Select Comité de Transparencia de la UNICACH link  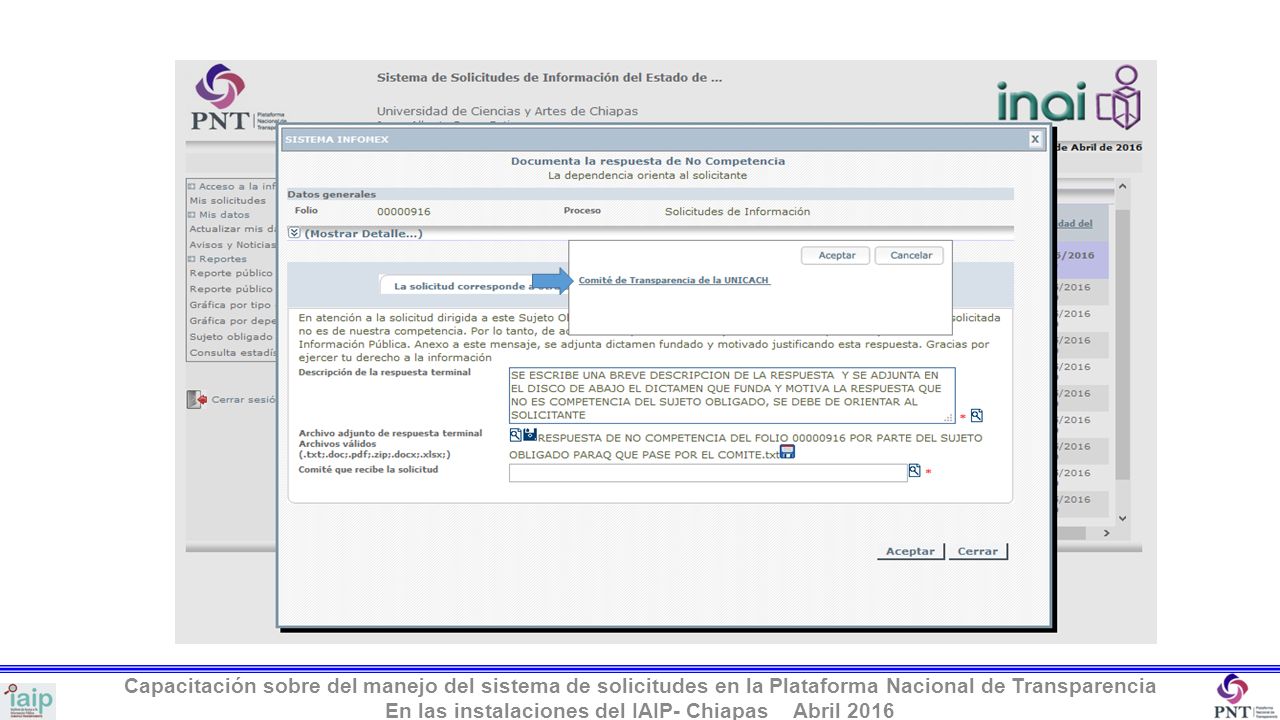(674, 281)
